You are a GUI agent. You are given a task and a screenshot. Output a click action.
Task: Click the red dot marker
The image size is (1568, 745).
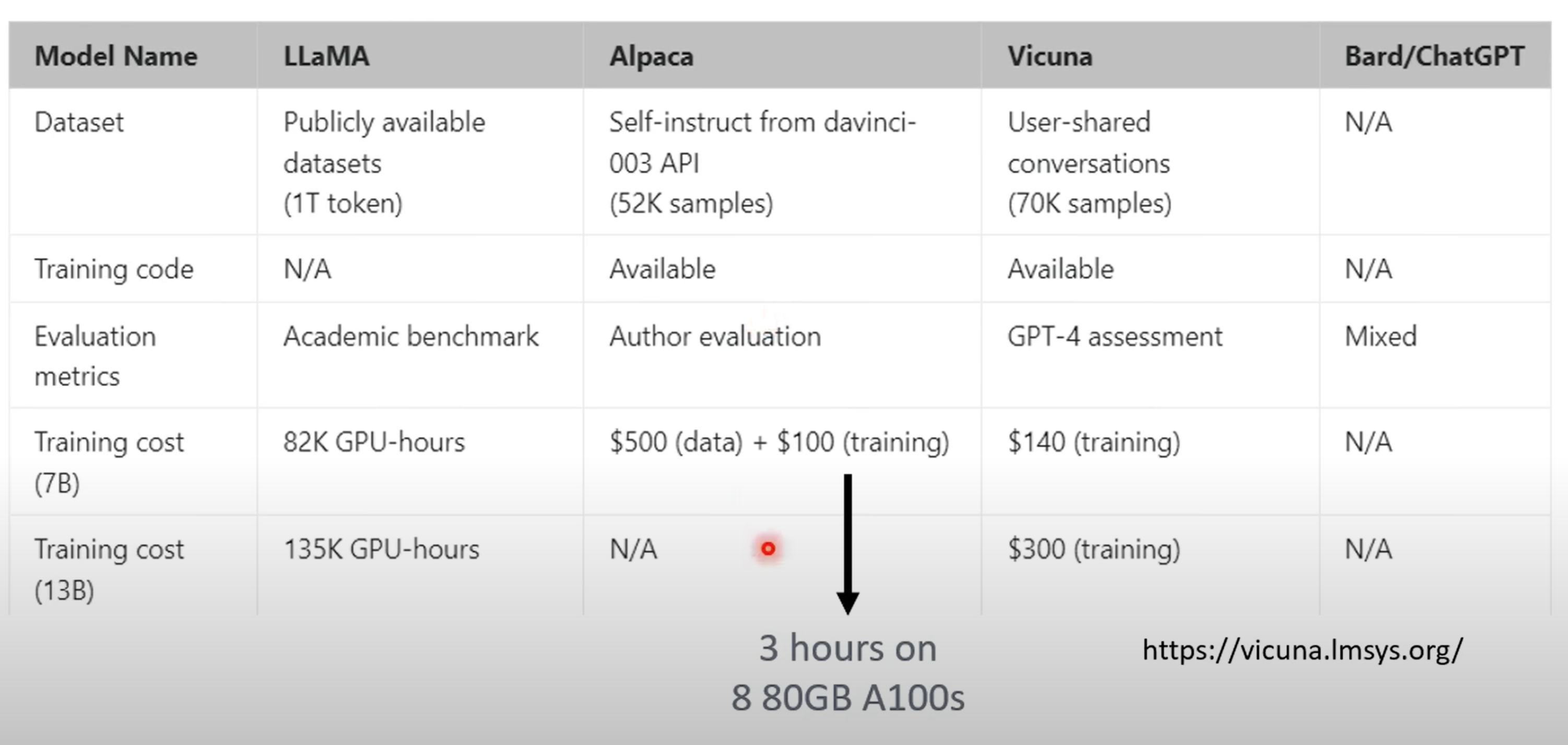(x=768, y=549)
